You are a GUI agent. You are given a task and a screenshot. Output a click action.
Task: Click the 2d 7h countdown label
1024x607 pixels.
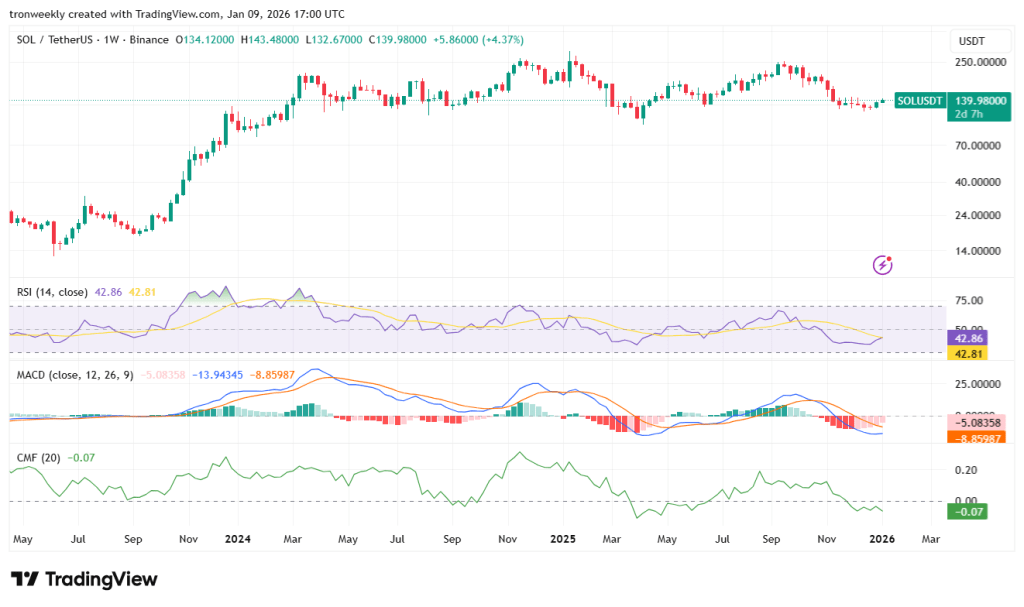pos(969,114)
